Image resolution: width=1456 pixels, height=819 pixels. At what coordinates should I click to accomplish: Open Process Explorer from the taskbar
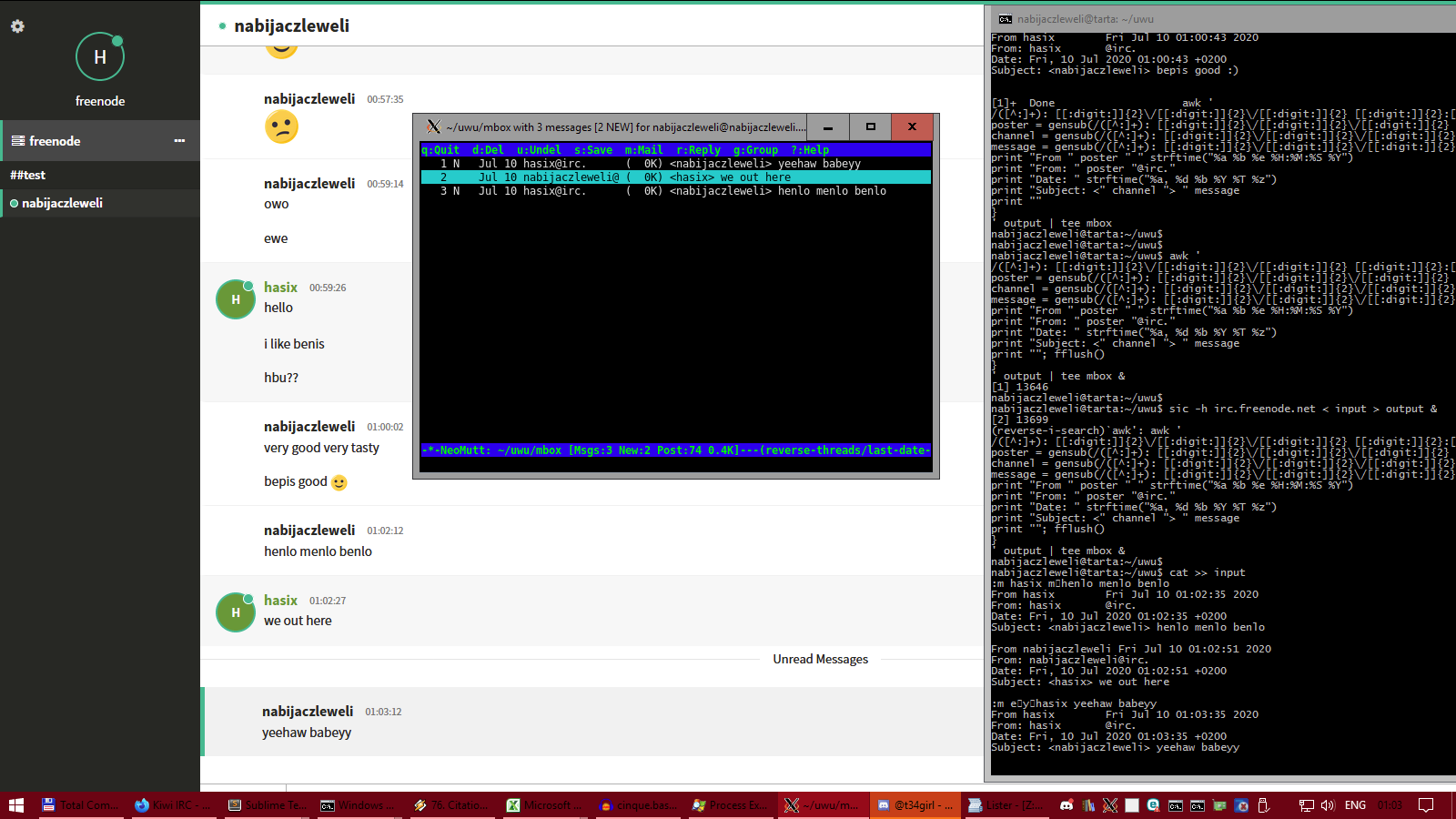[731, 805]
